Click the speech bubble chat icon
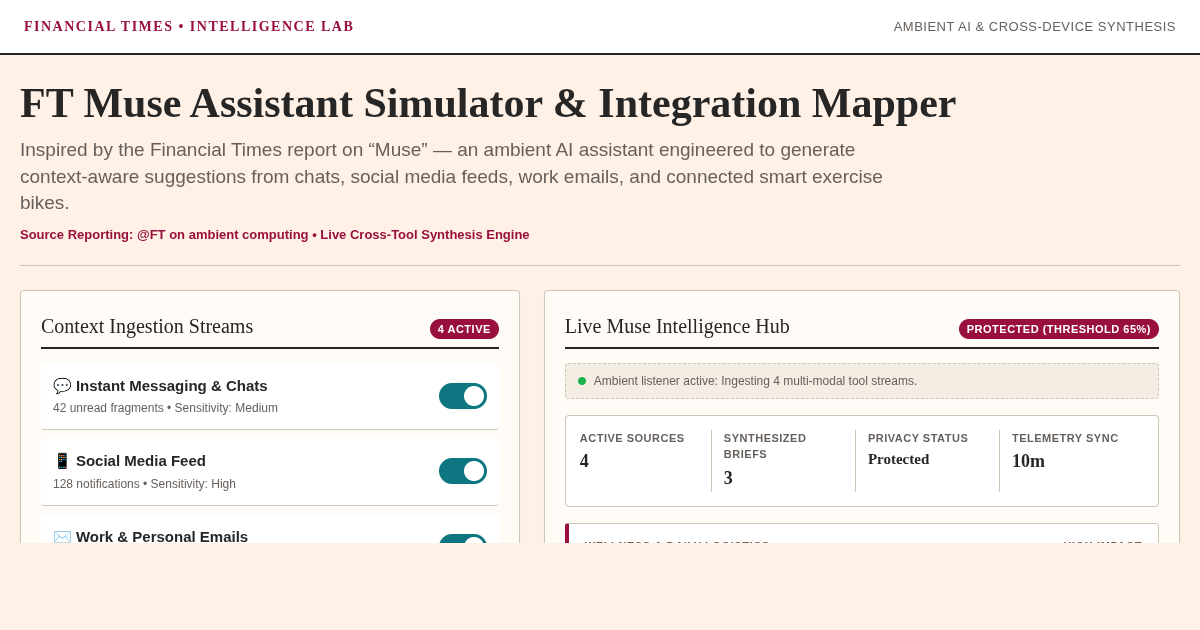Image resolution: width=1200 pixels, height=630 pixels. tap(62, 386)
